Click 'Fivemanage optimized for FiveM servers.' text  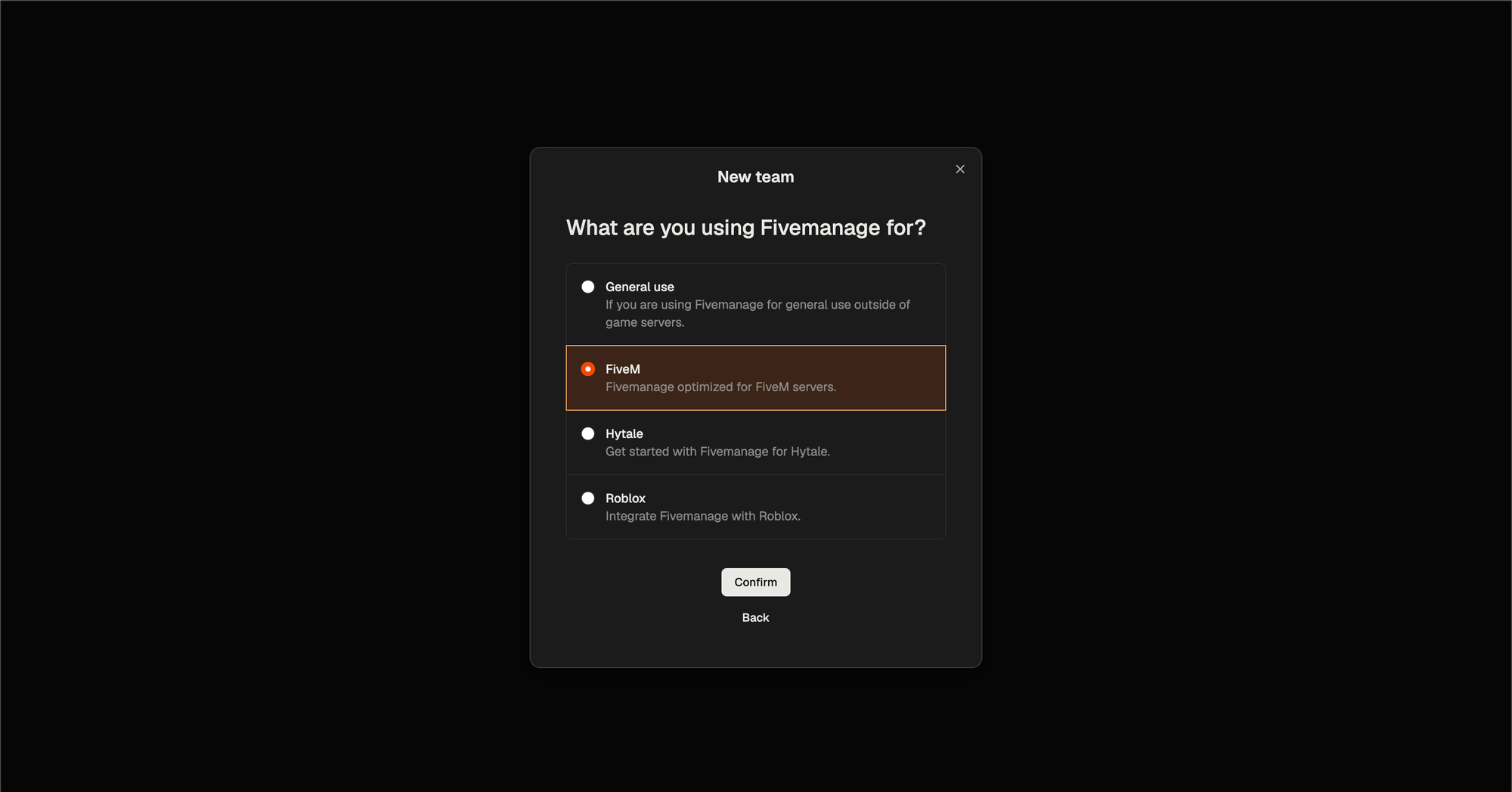click(x=720, y=387)
